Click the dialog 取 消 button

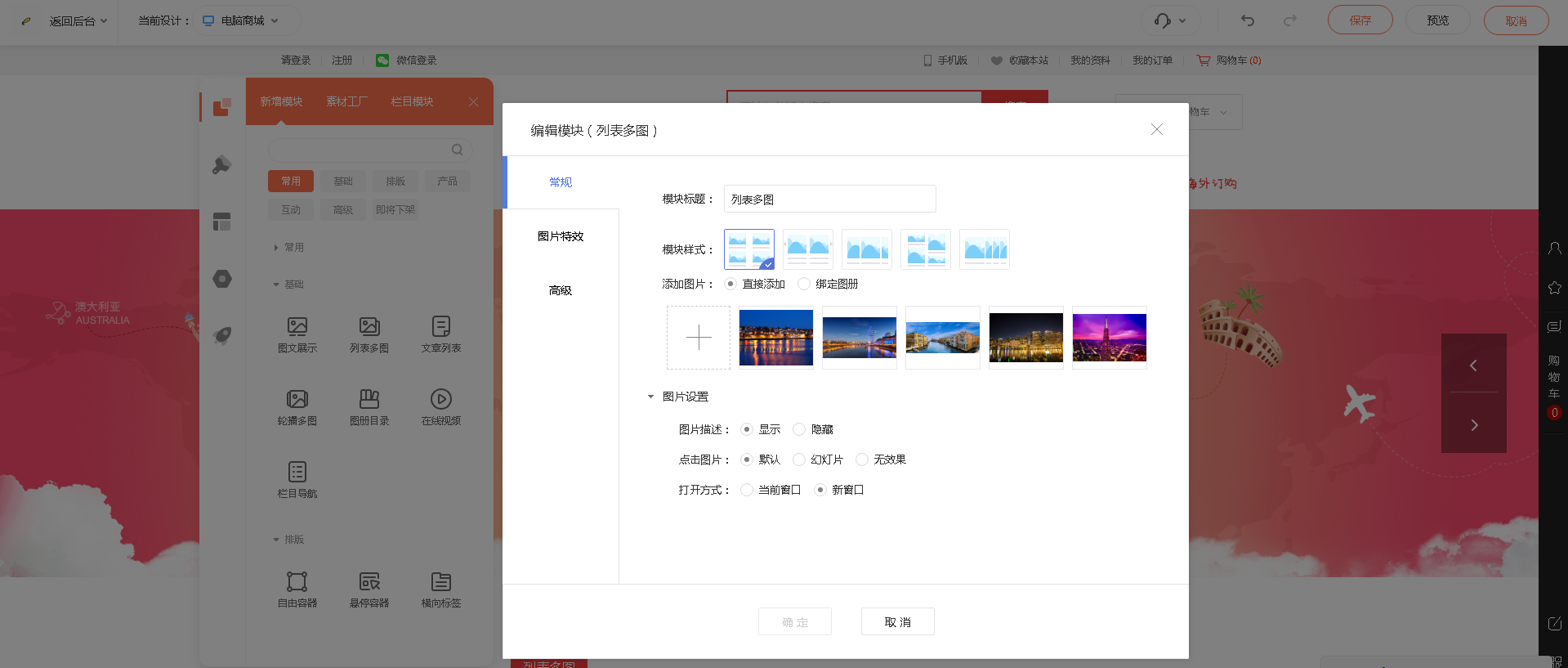pyautogui.click(x=898, y=621)
